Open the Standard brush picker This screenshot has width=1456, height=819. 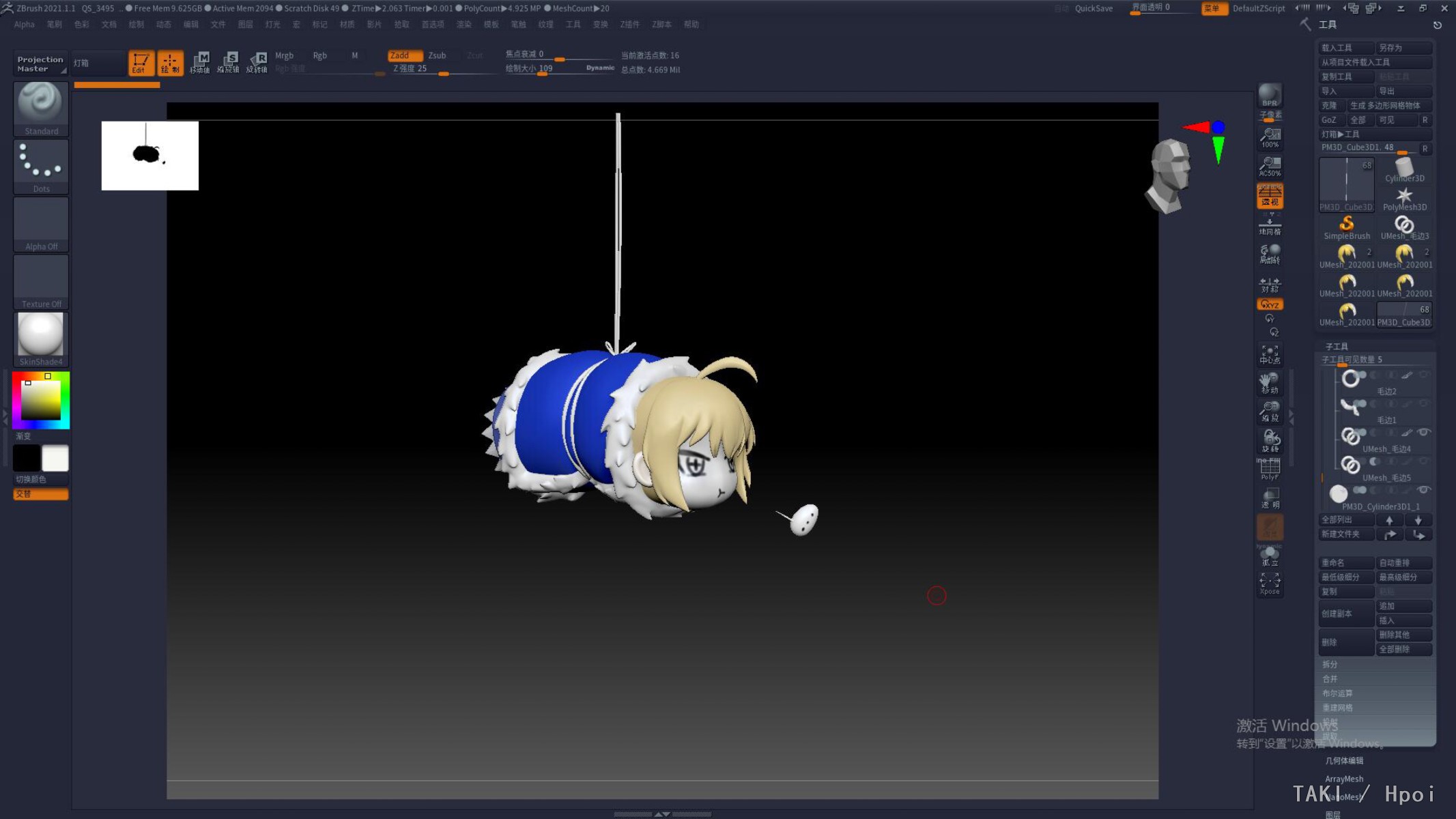coord(41,109)
